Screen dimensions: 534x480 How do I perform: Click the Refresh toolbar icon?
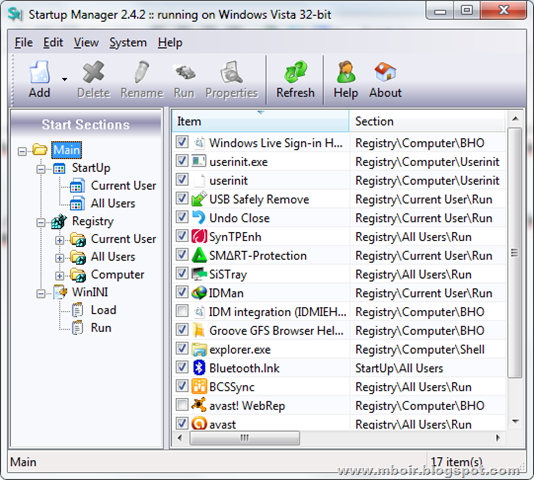tap(295, 72)
